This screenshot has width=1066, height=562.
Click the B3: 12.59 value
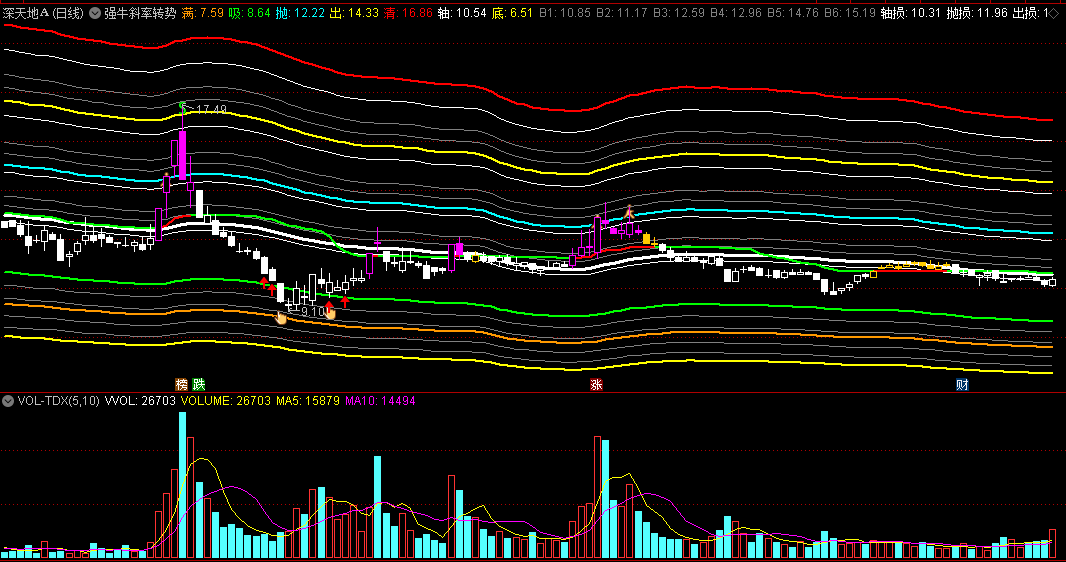(x=678, y=12)
